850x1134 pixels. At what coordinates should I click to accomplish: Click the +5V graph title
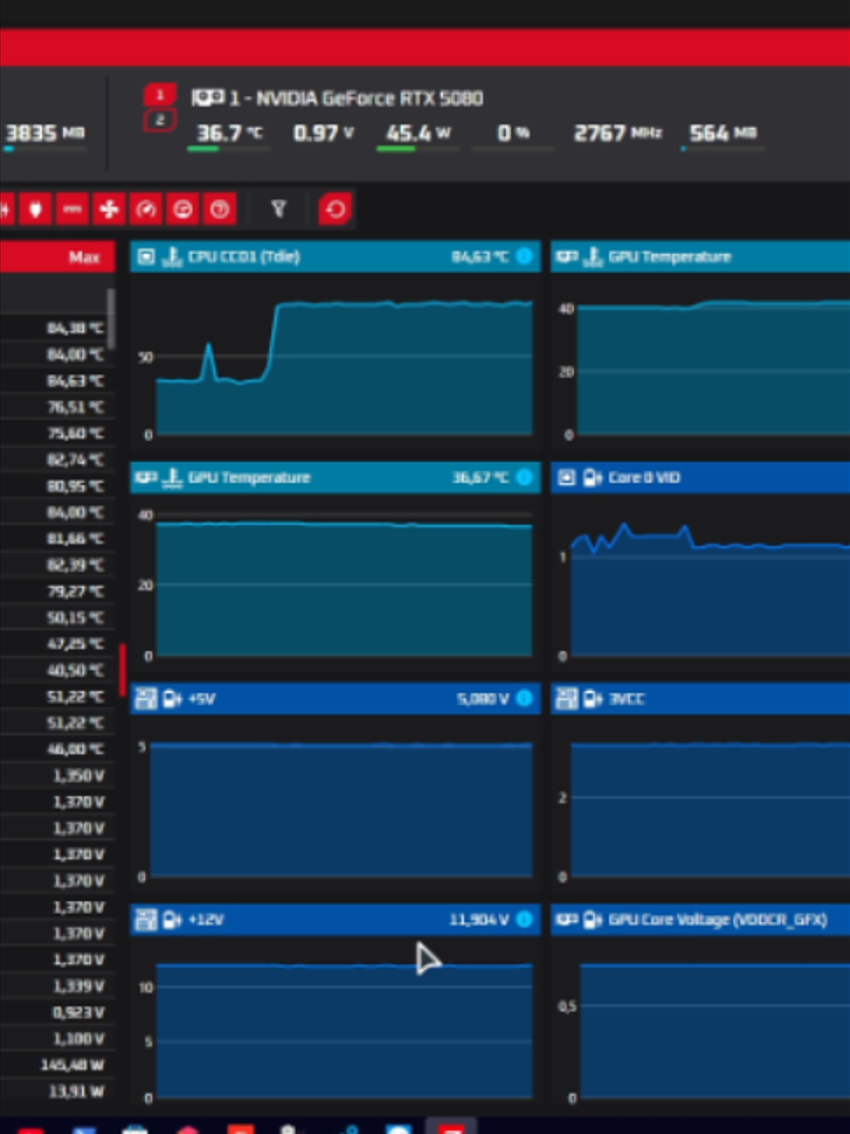(x=201, y=699)
